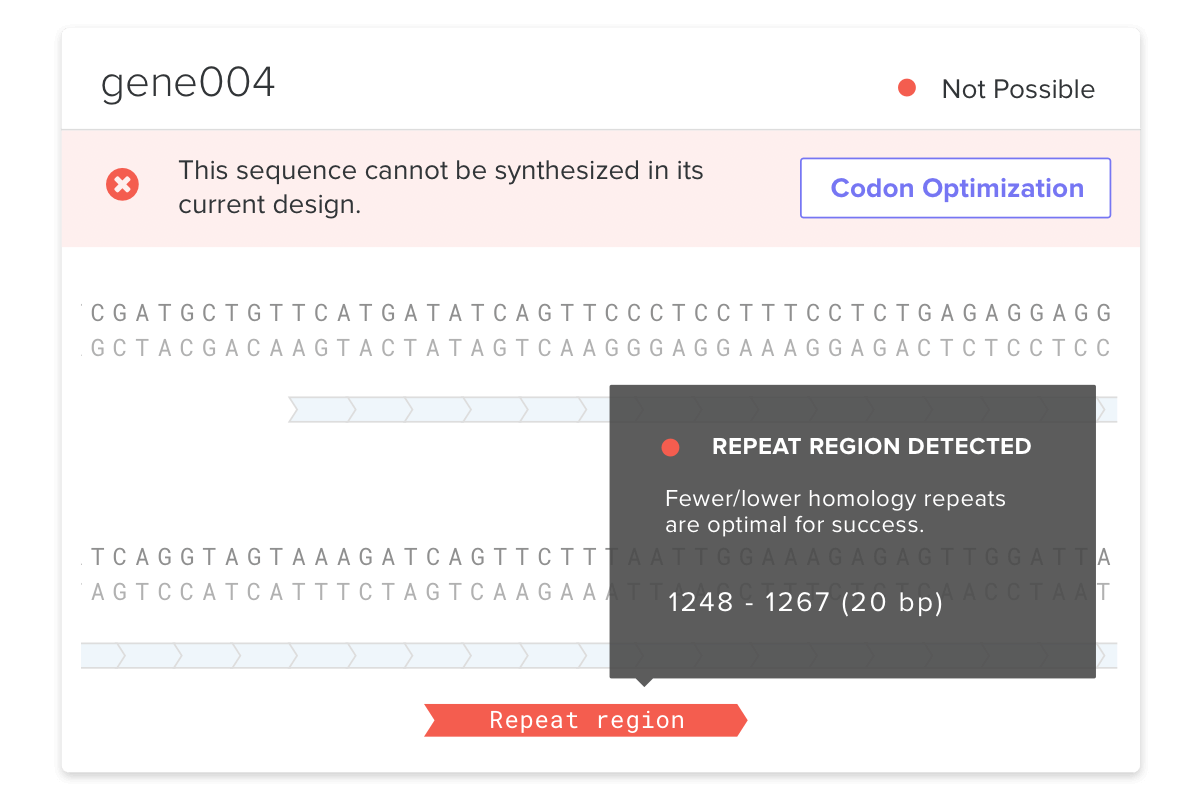Click the Not Possible status text
Viewport: 1200px width, 800px height.
click(1018, 89)
